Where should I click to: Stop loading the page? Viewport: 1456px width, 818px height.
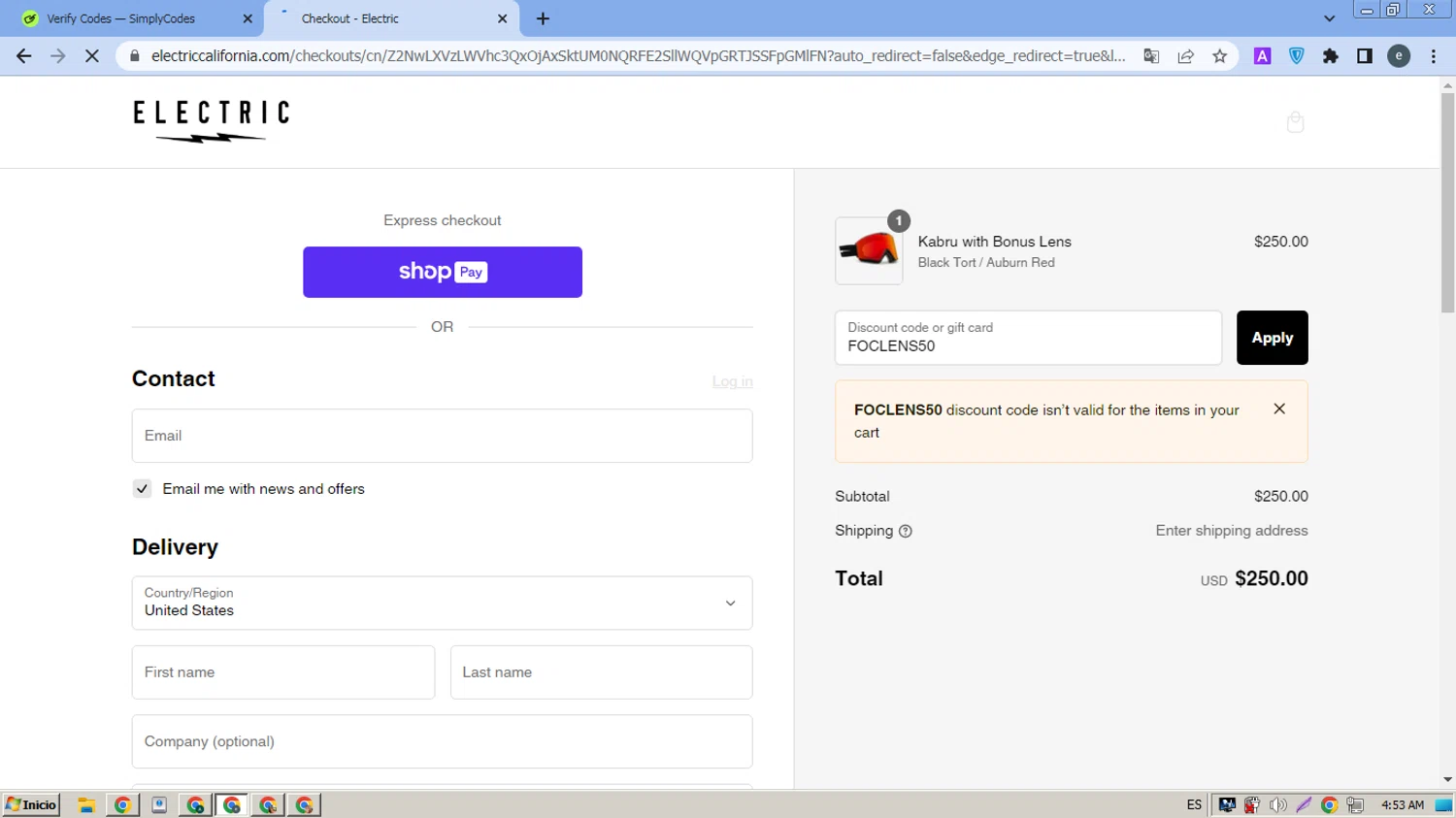91,56
